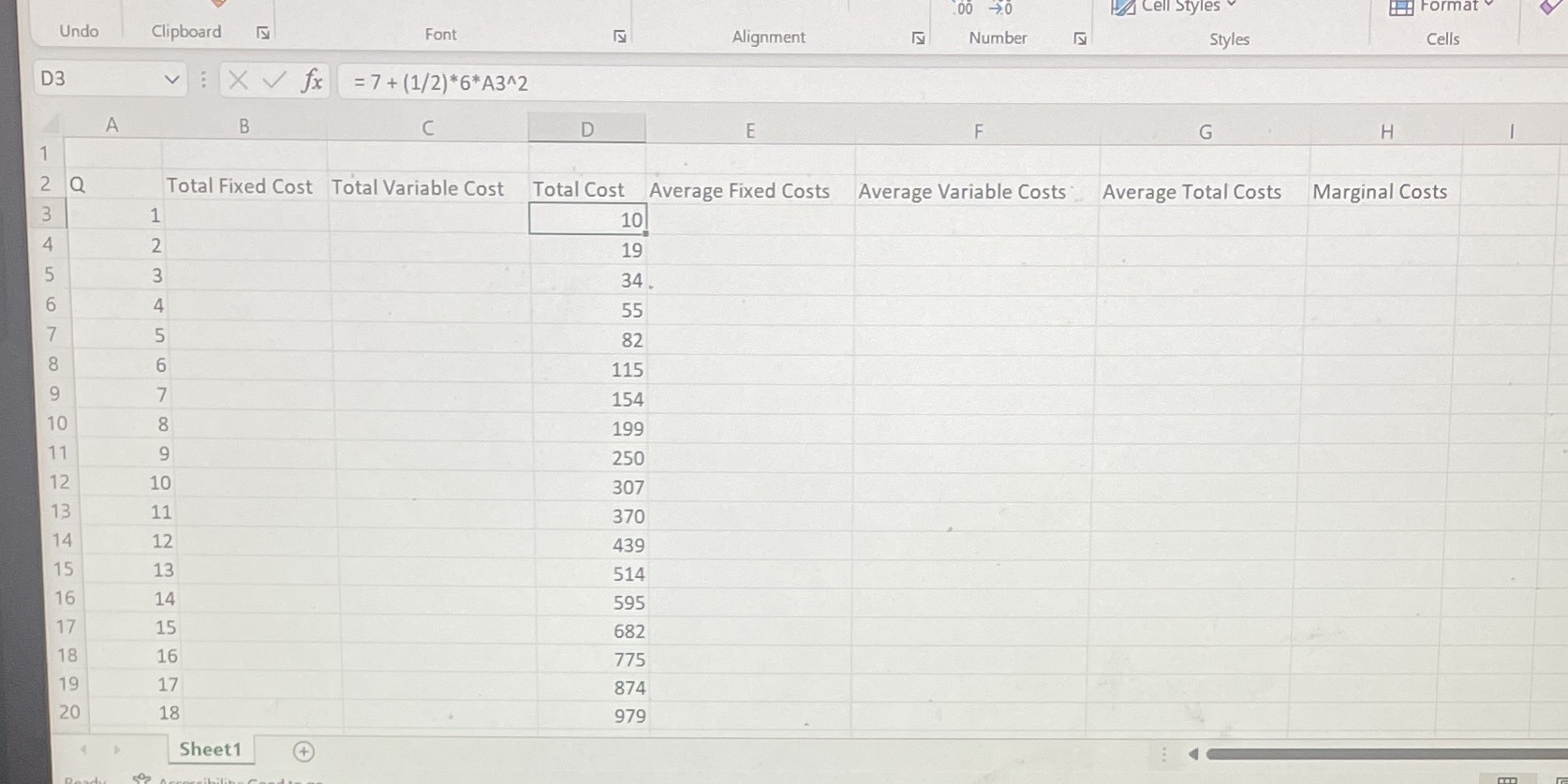Select column C header
1568x784 pixels.
pos(428,128)
